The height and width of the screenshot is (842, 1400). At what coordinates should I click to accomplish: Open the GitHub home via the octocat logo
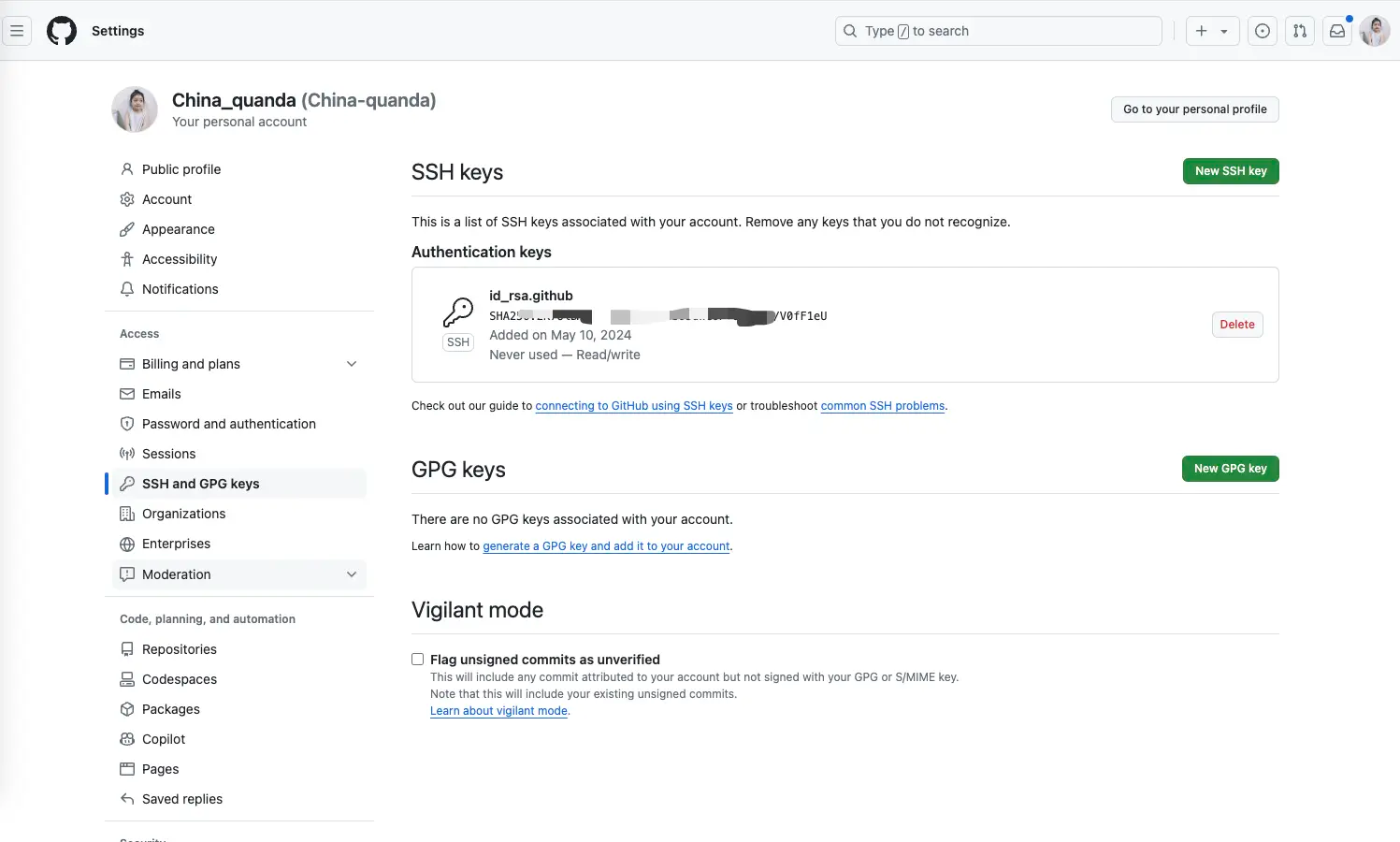(61, 30)
